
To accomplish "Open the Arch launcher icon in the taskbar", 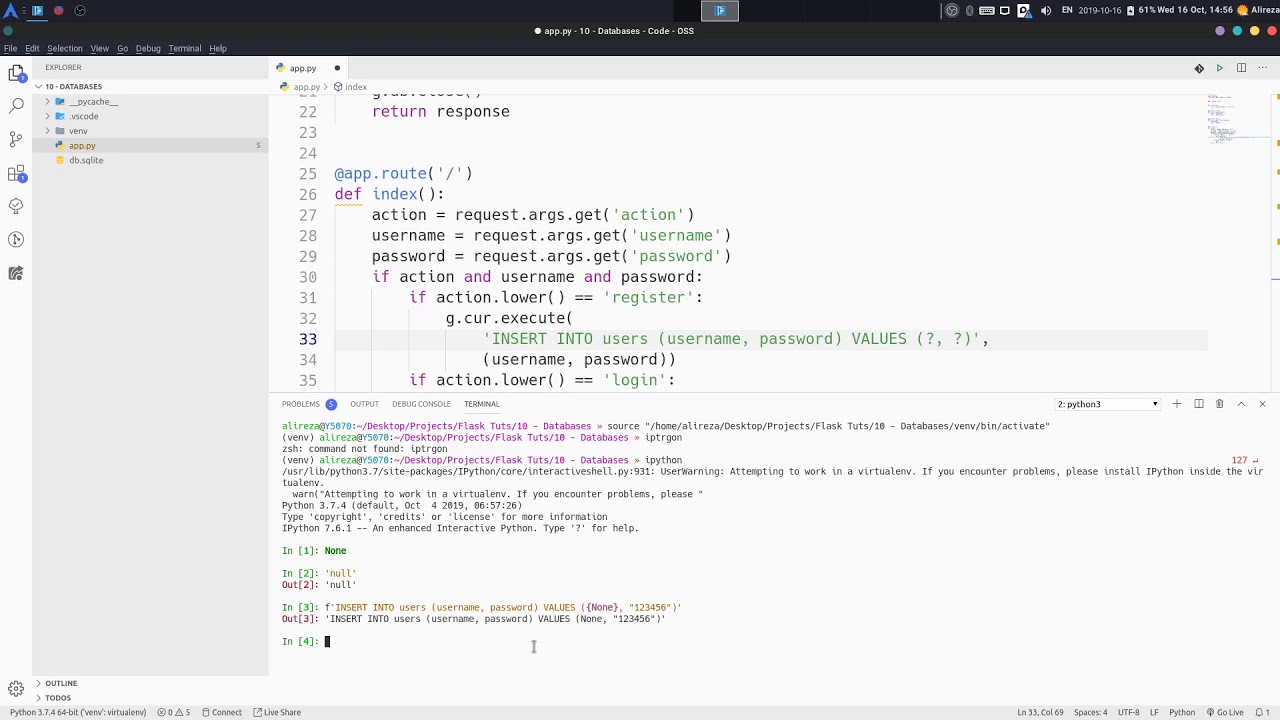I will (10, 10).
